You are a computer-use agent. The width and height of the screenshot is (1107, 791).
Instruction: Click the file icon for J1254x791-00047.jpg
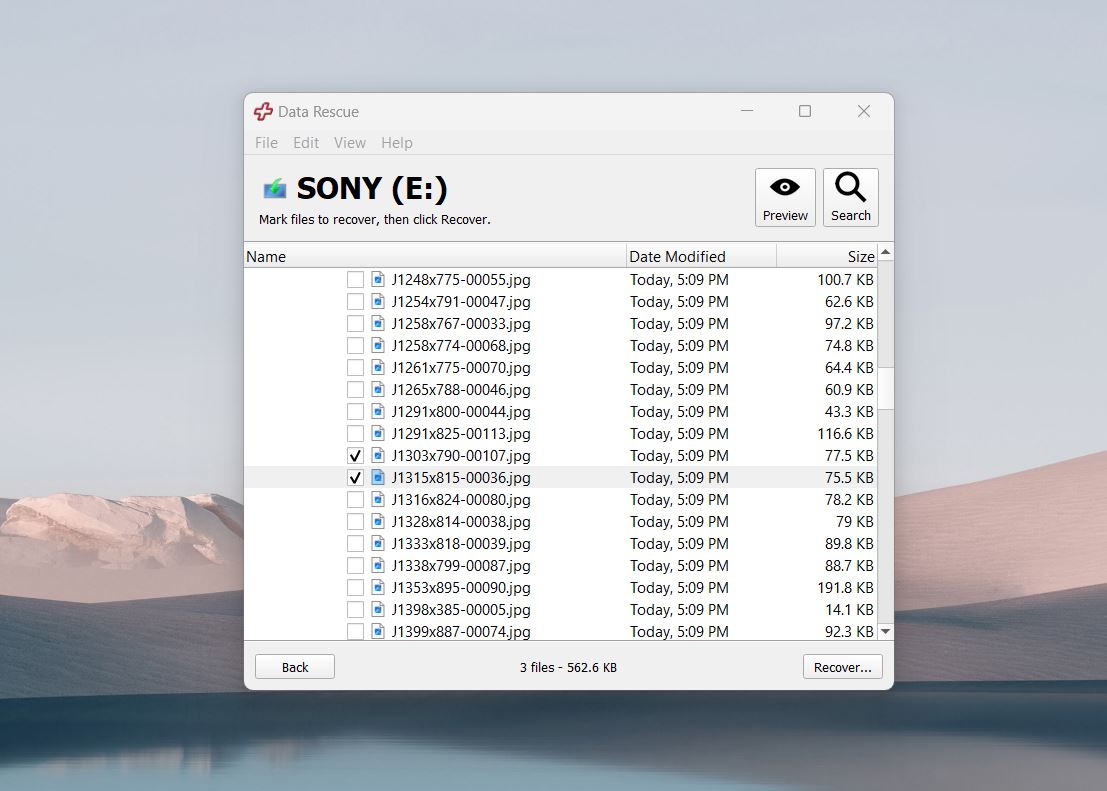coord(378,302)
